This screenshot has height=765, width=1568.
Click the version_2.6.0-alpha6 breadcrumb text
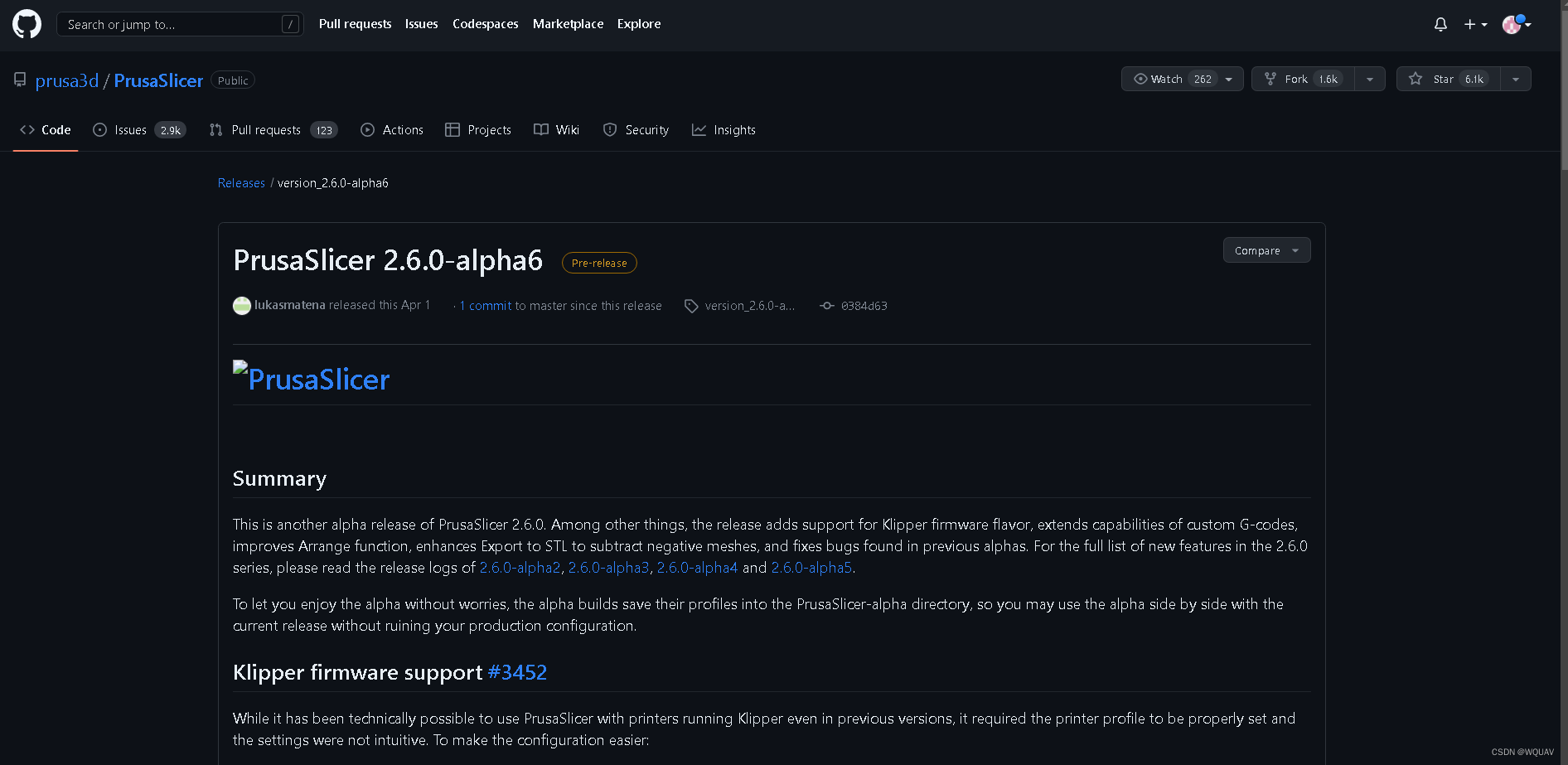coord(333,183)
